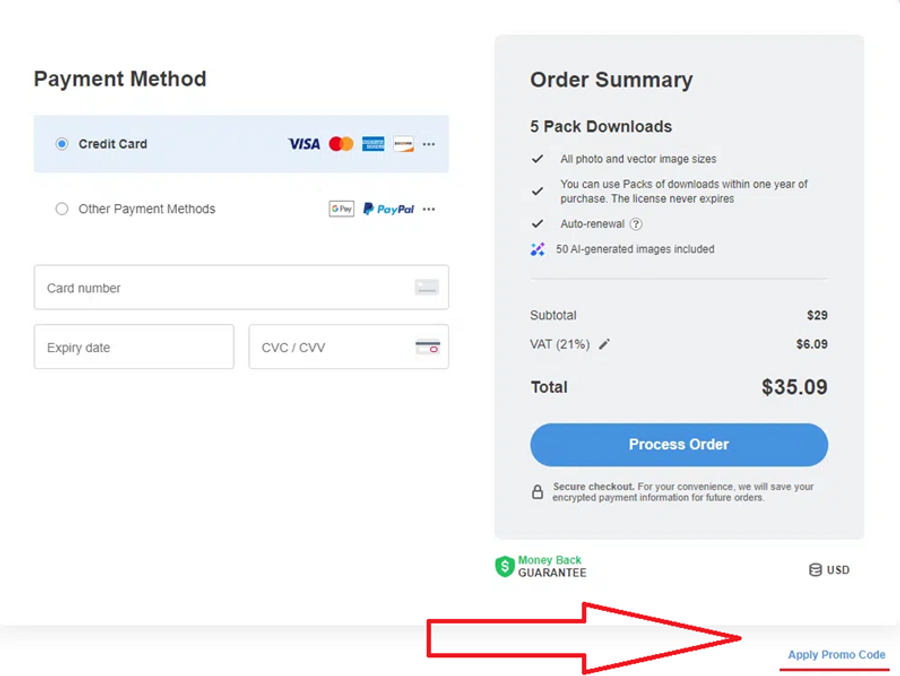Expand more options beside PayPal
900x676 pixels.
(x=429, y=209)
